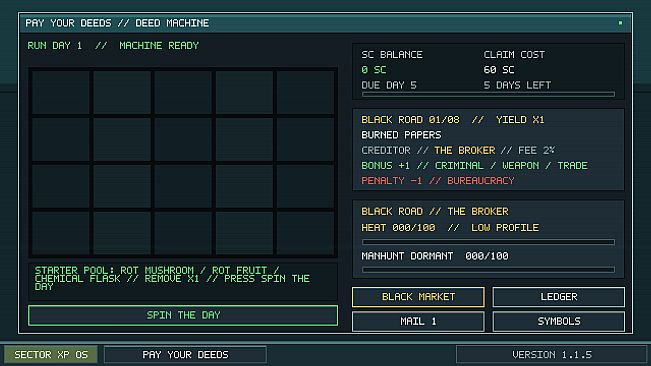
Task: Open the Ledger
Action: click(558, 297)
